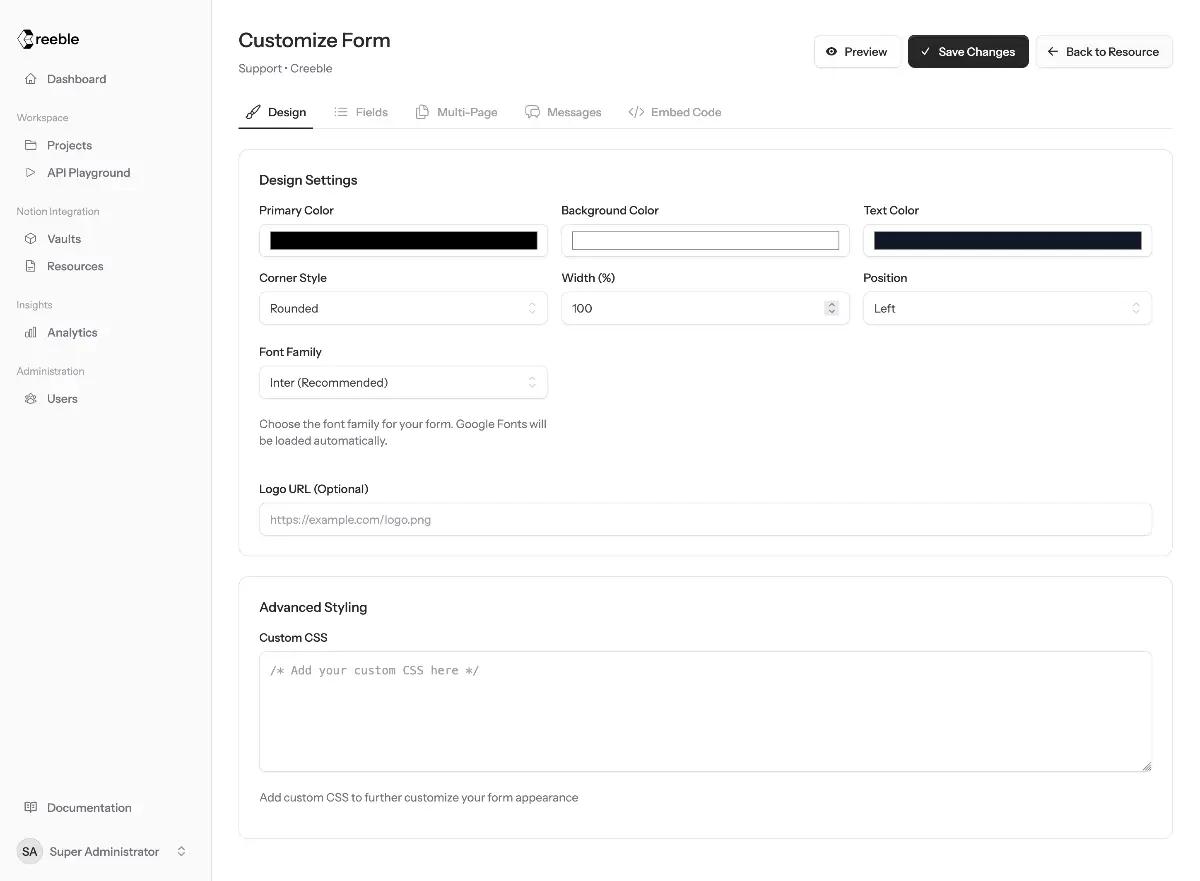The height and width of the screenshot is (881, 1200).
Task: Click the Users group icon
Action: pyautogui.click(x=31, y=399)
